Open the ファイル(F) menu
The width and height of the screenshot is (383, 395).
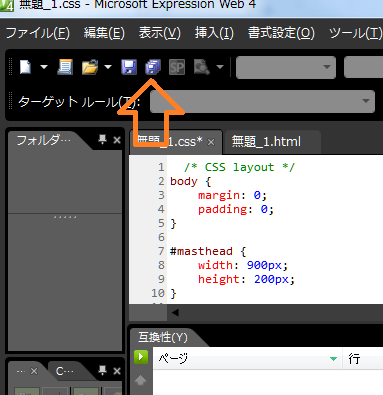(38, 33)
